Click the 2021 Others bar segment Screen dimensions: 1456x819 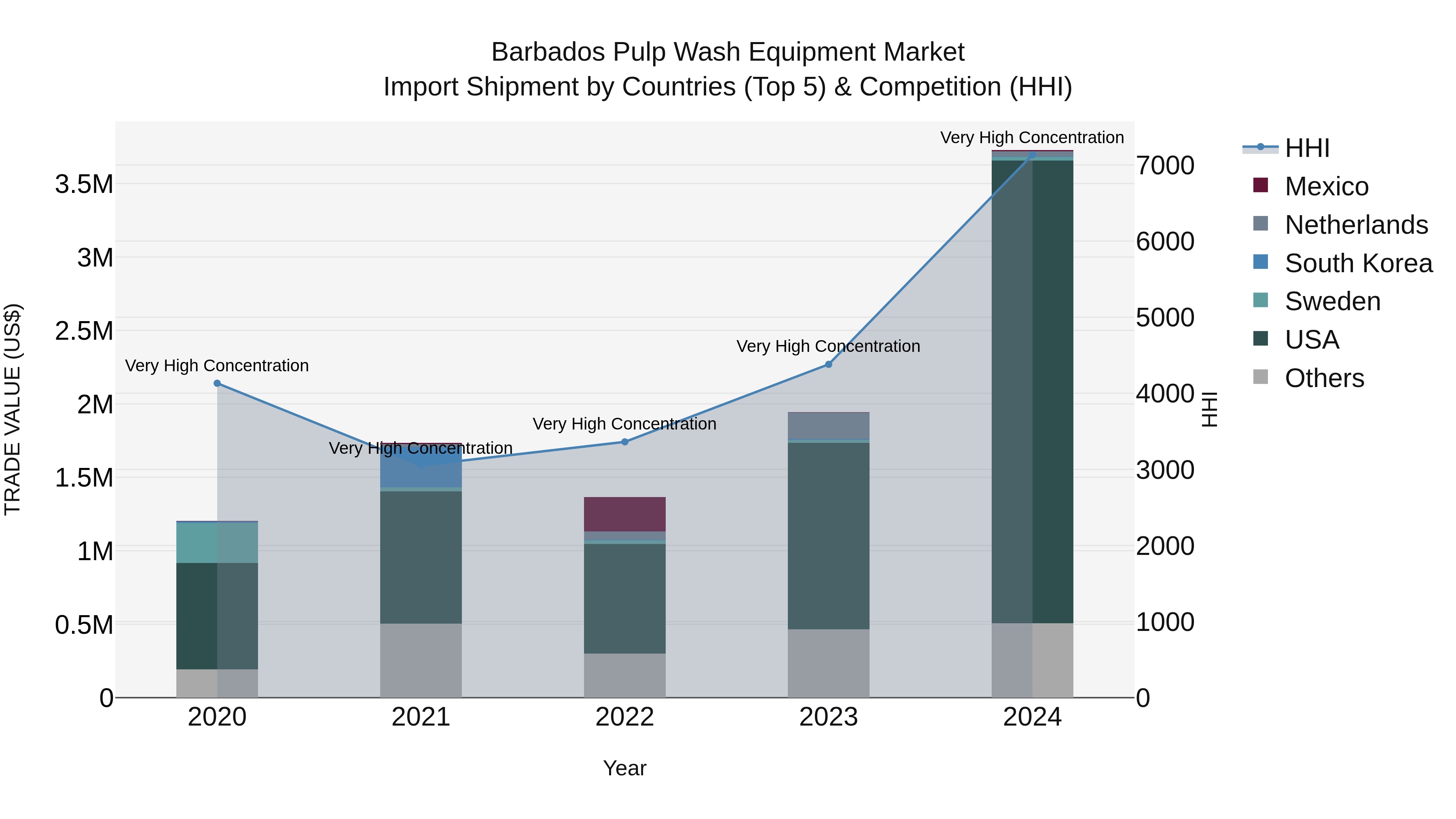pos(421,661)
